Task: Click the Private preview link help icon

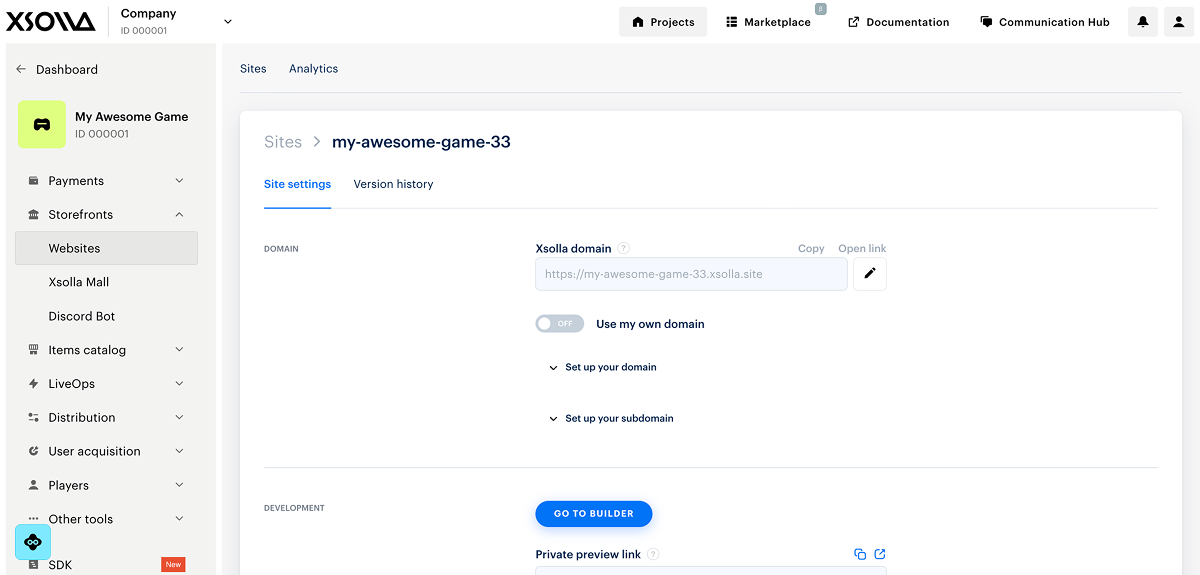Action: (x=653, y=554)
